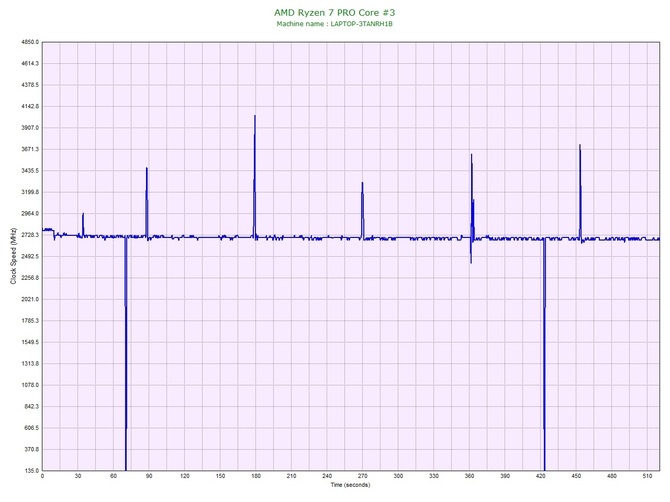Click the 210 tick on time axis
The height and width of the screenshot is (502, 670).
pyautogui.click(x=291, y=476)
